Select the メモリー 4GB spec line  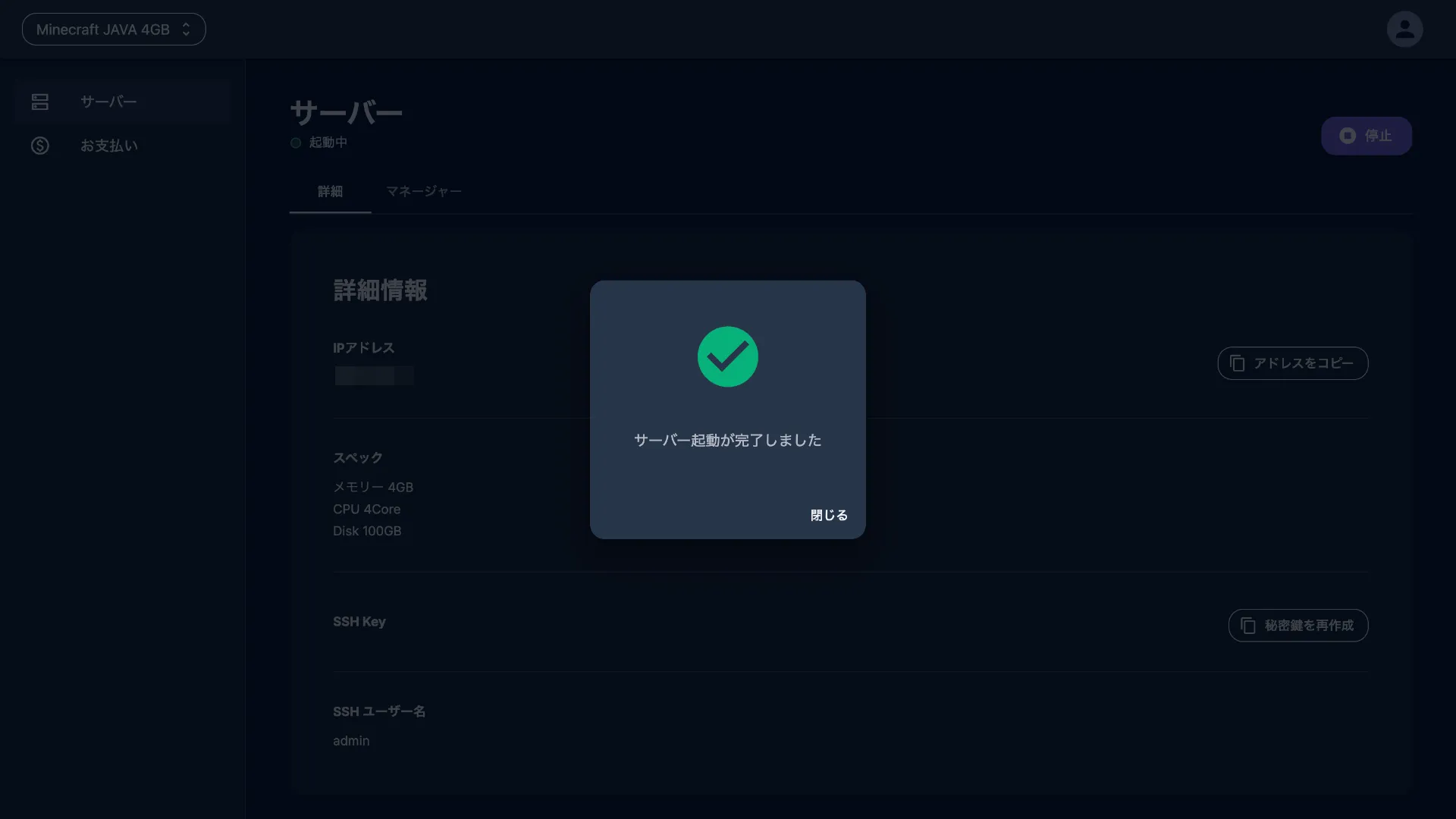373,487
